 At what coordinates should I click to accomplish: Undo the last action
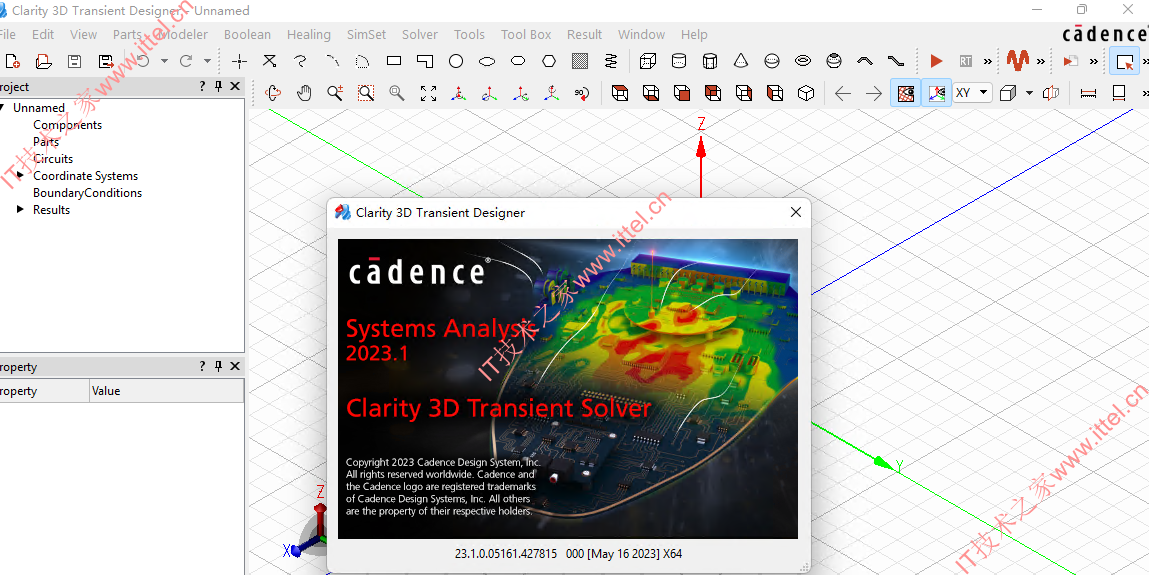(x=143, y=62)
